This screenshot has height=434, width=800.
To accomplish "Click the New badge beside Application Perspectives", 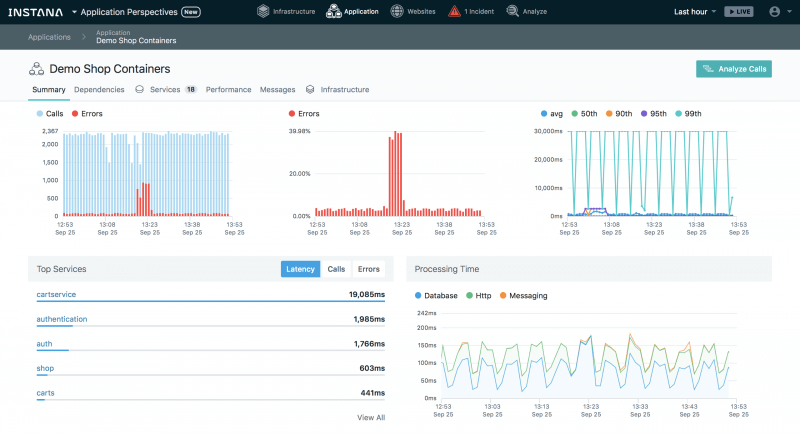I will pos(191,12).
